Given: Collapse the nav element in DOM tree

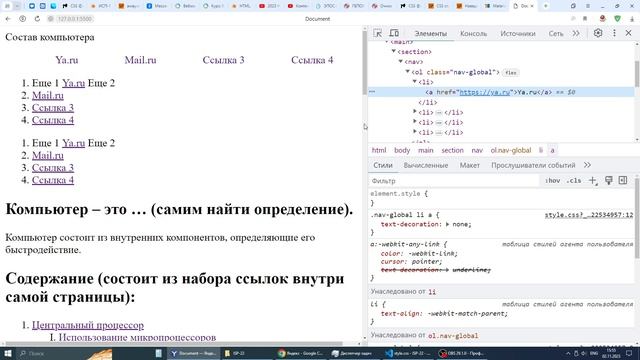Looking at the screenshot, I should [x=400, y=62].
